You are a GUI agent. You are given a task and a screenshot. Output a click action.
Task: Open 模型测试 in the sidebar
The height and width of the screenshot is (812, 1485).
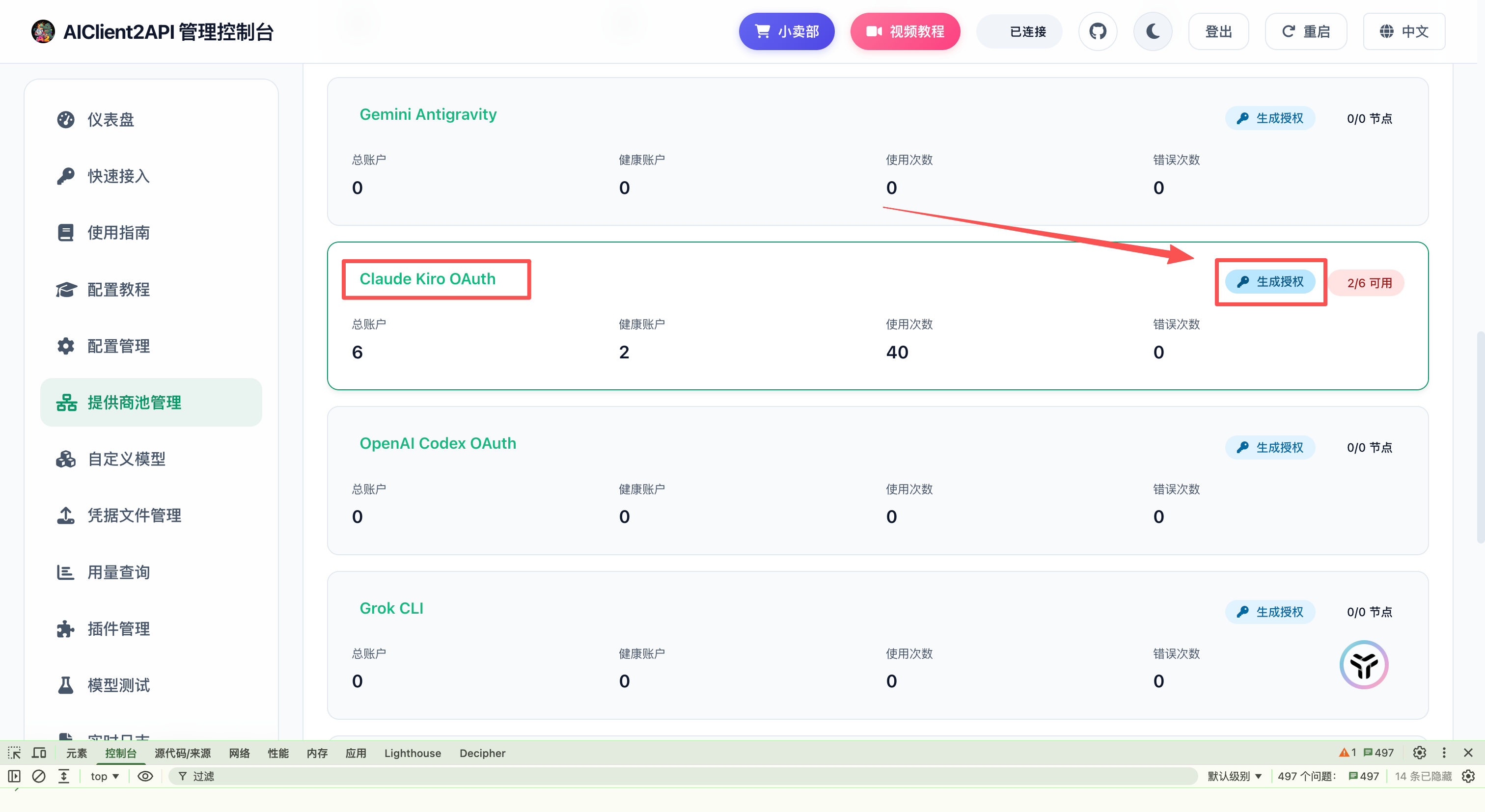tap(151, 685)
